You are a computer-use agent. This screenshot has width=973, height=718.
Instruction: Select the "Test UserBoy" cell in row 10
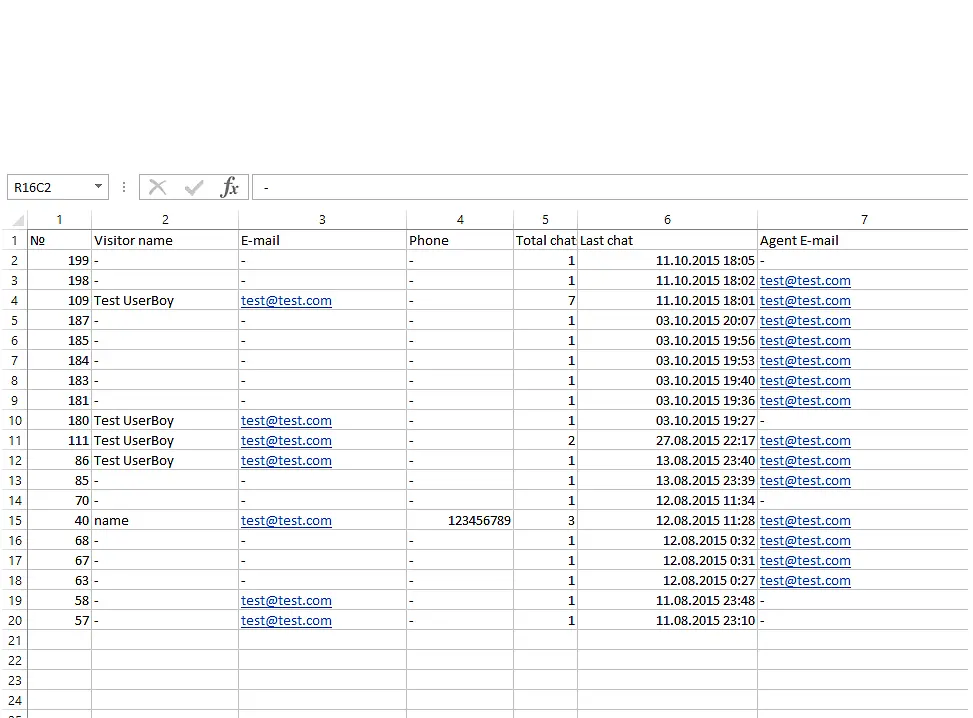pos(164,421)
